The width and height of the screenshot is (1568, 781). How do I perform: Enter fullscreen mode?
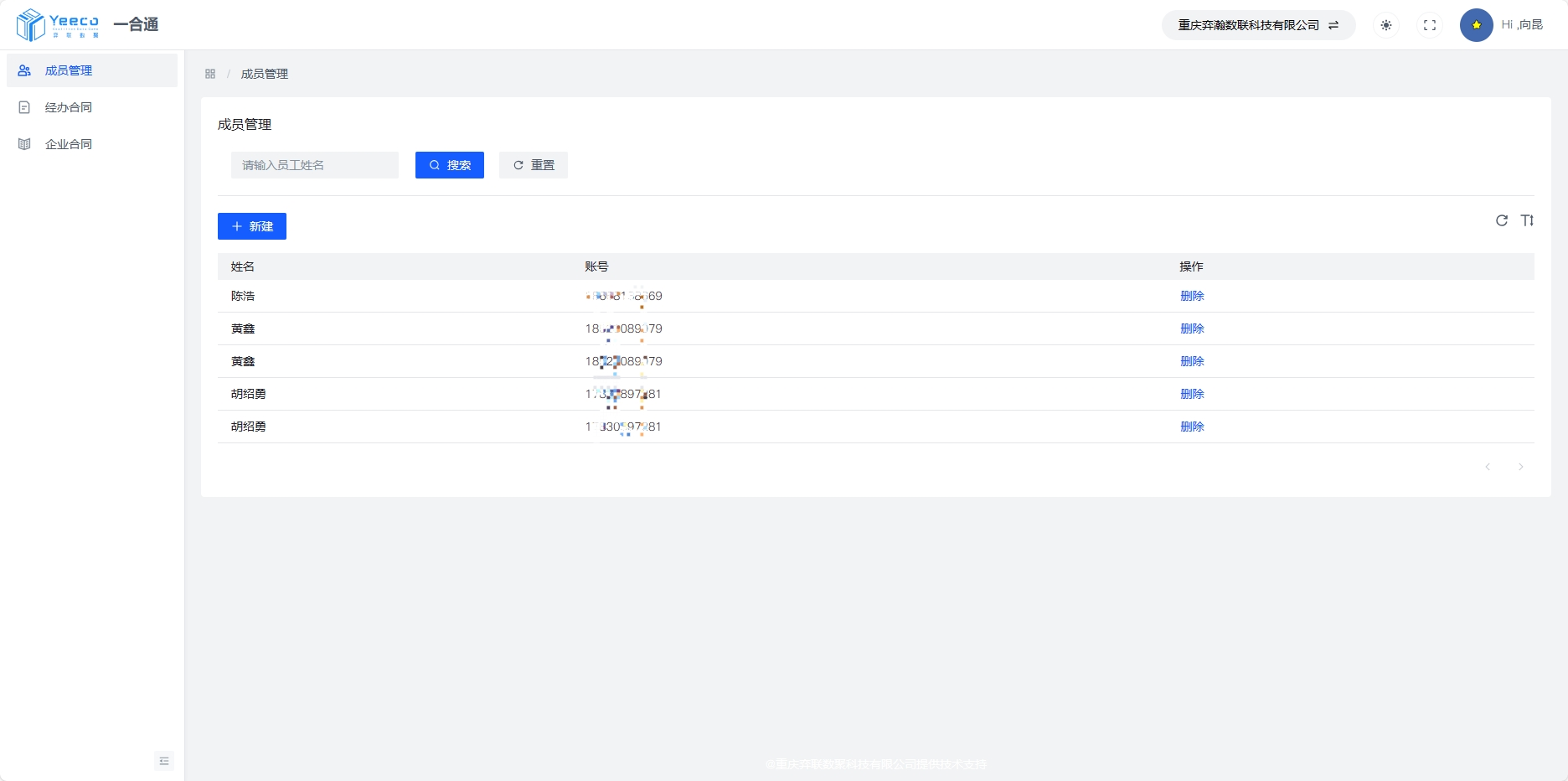[1430, 25]
